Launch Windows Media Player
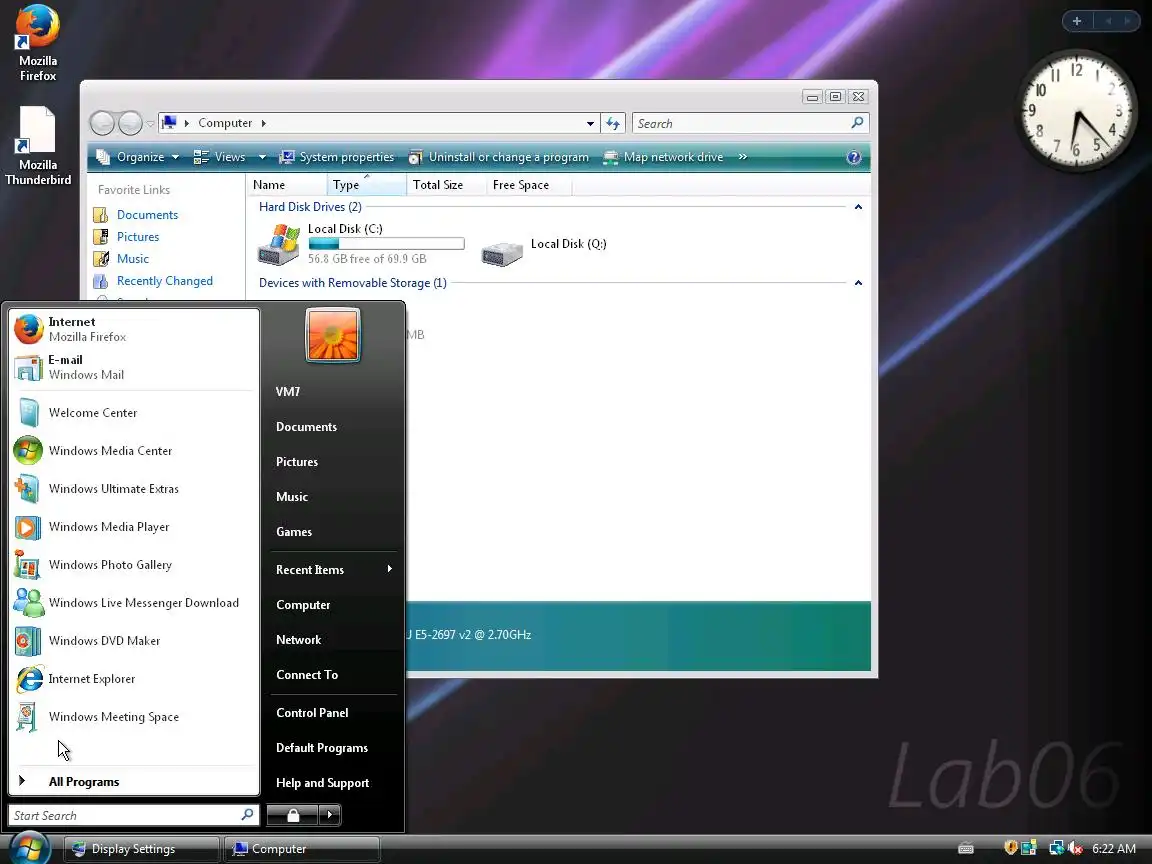This screenshot has width=1152, height=864. pyautogui.click(x=134, y=527)
